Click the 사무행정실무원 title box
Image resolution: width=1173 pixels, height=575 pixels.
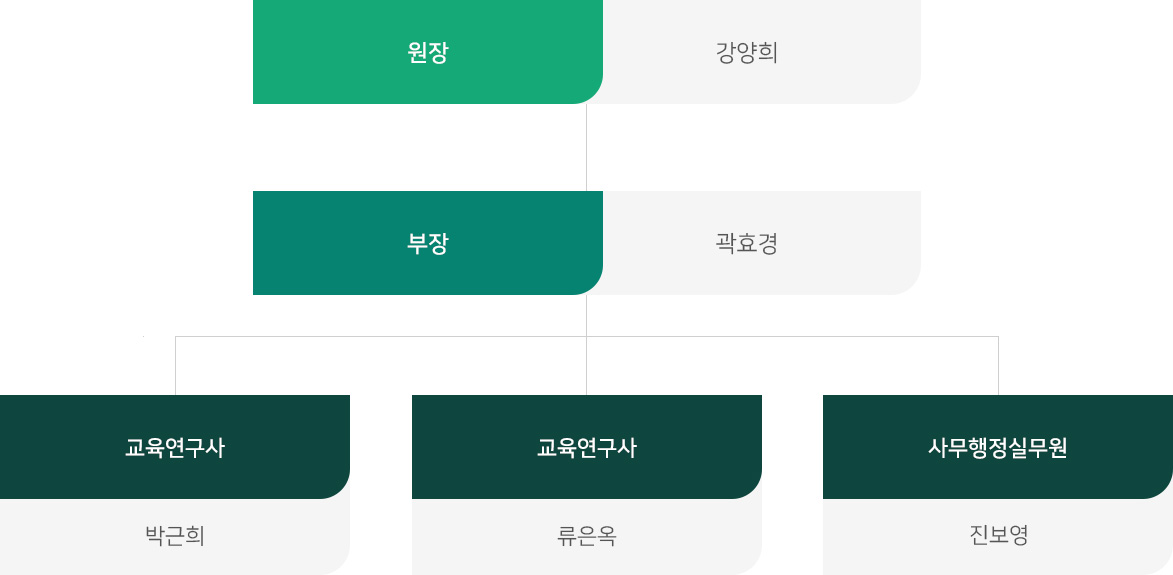coord(998,447)
